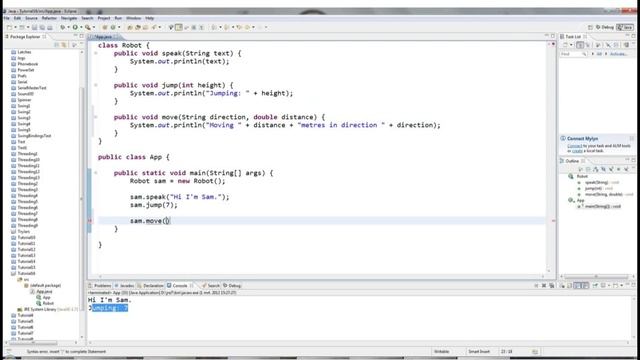640x360 pixels.
Task: Toggle Mark Occurrences toolbar button
Action: tap(178, 27)
